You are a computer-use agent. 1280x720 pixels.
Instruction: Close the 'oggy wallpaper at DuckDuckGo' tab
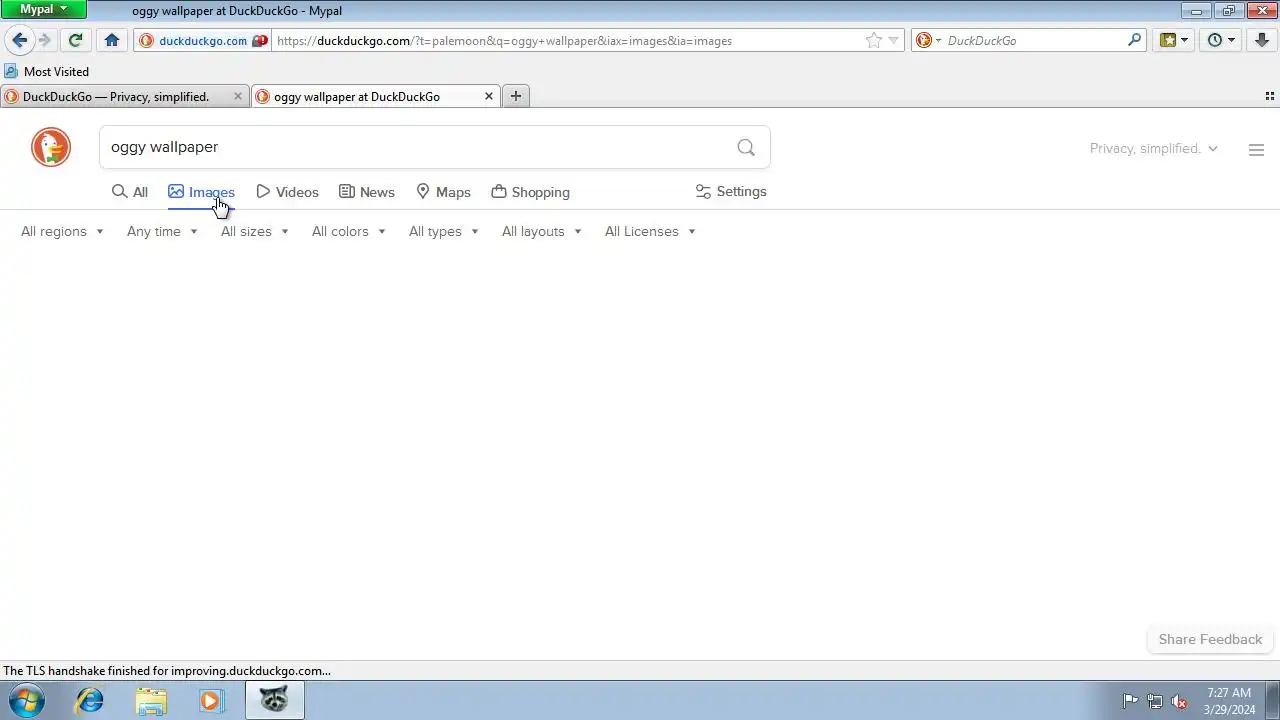(x=489, y=97)
